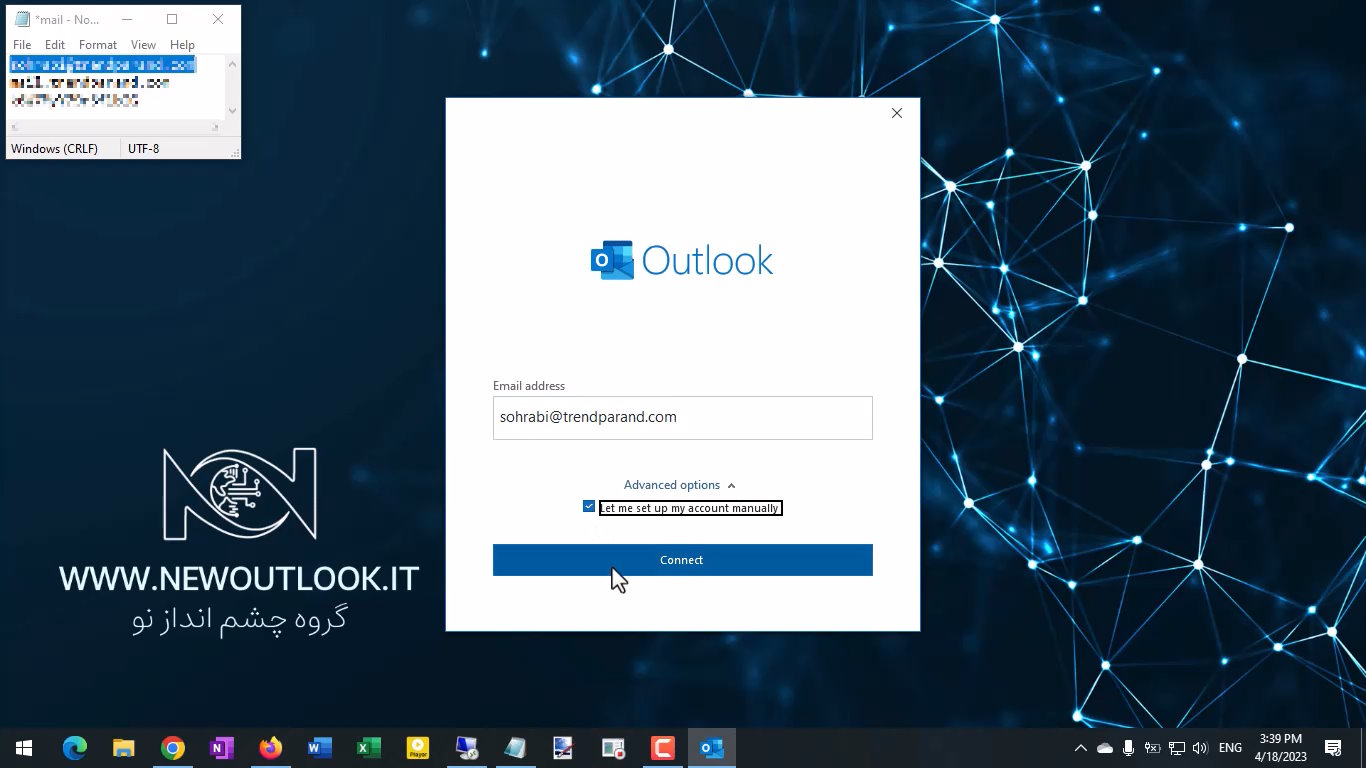Launch Google Chrome from the taskbar

[173, 748]
